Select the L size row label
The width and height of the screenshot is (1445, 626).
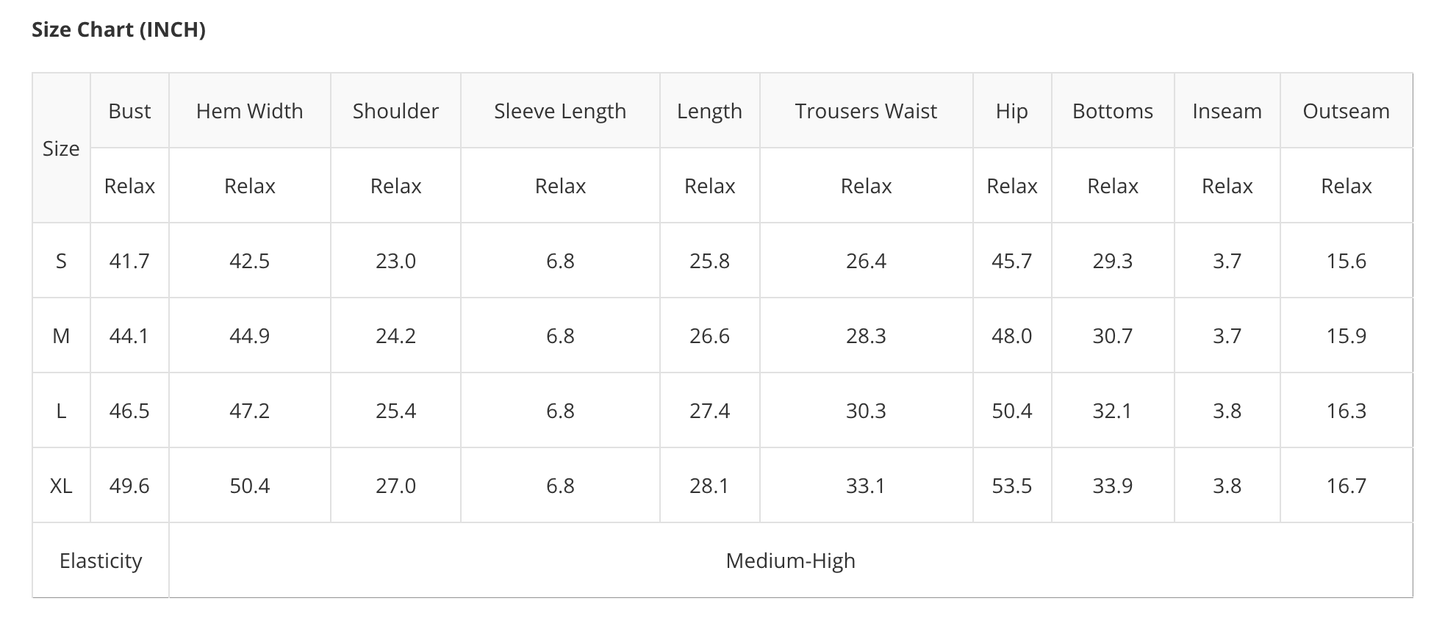(x=61, y=411)
